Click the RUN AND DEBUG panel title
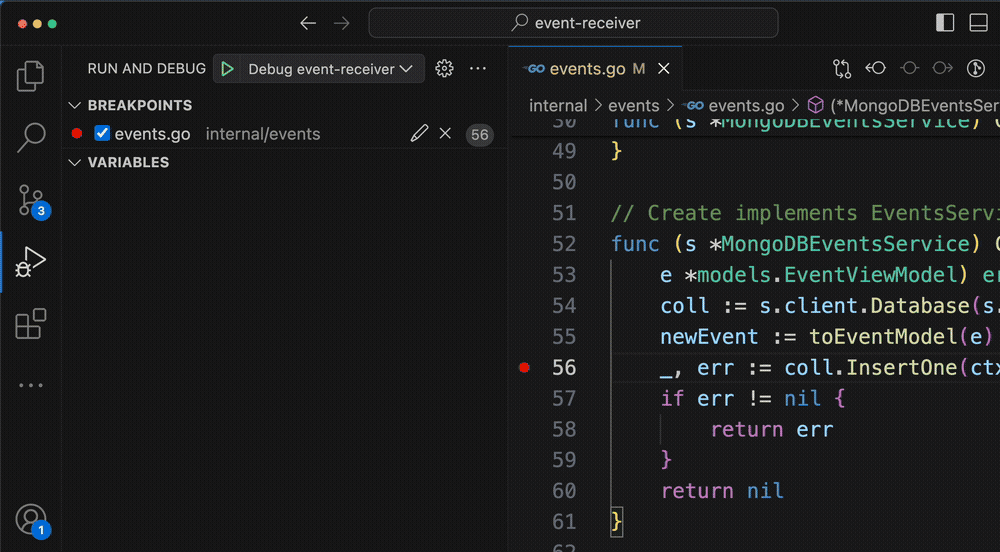Screen dimensions: 1000x552 click(146, 68)
